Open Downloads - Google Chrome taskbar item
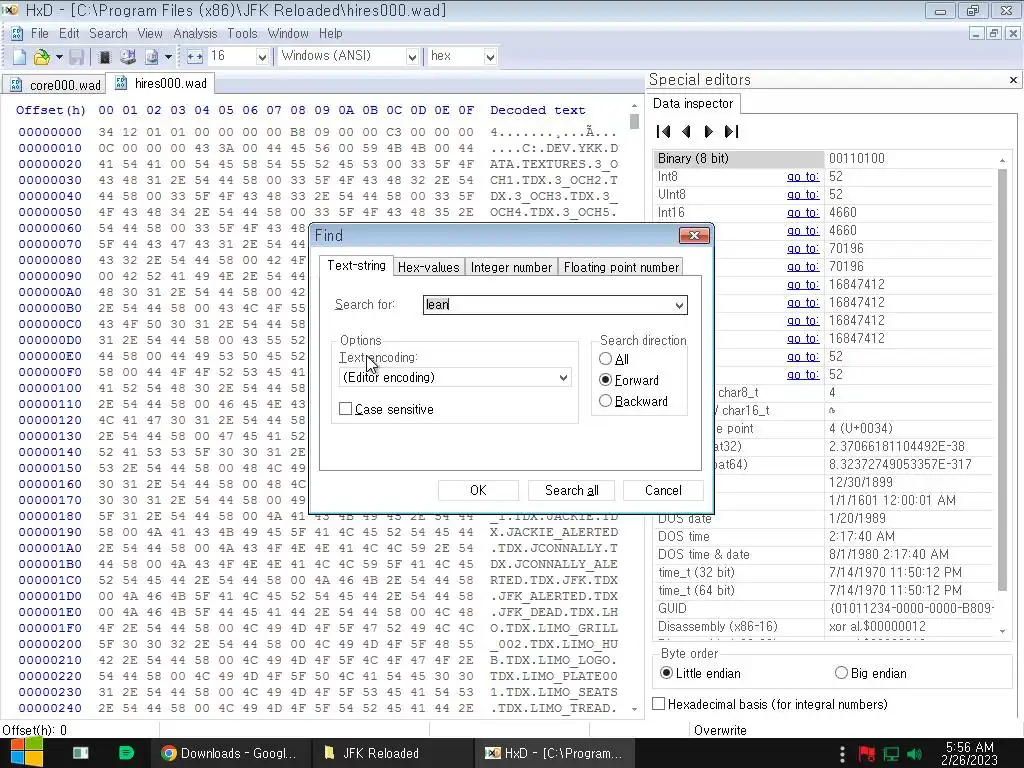 click(229, 753)
